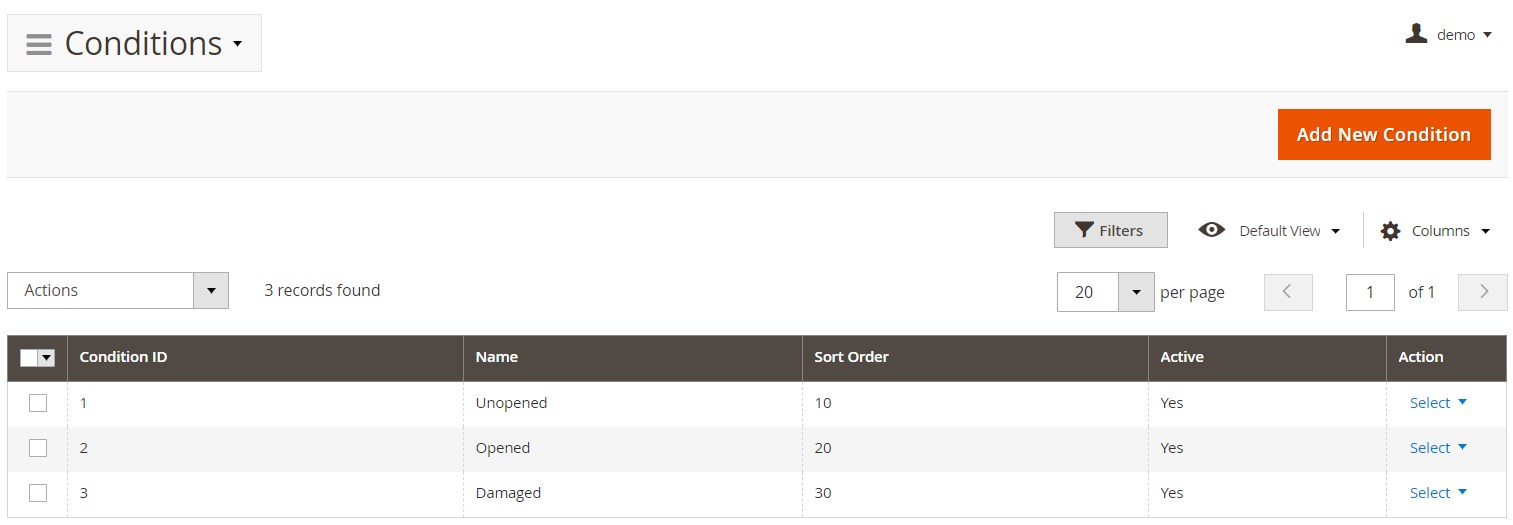Viewport: 1513px width, 525px height.
Task: Check the checkbox for Opened row
Action: 38,448
